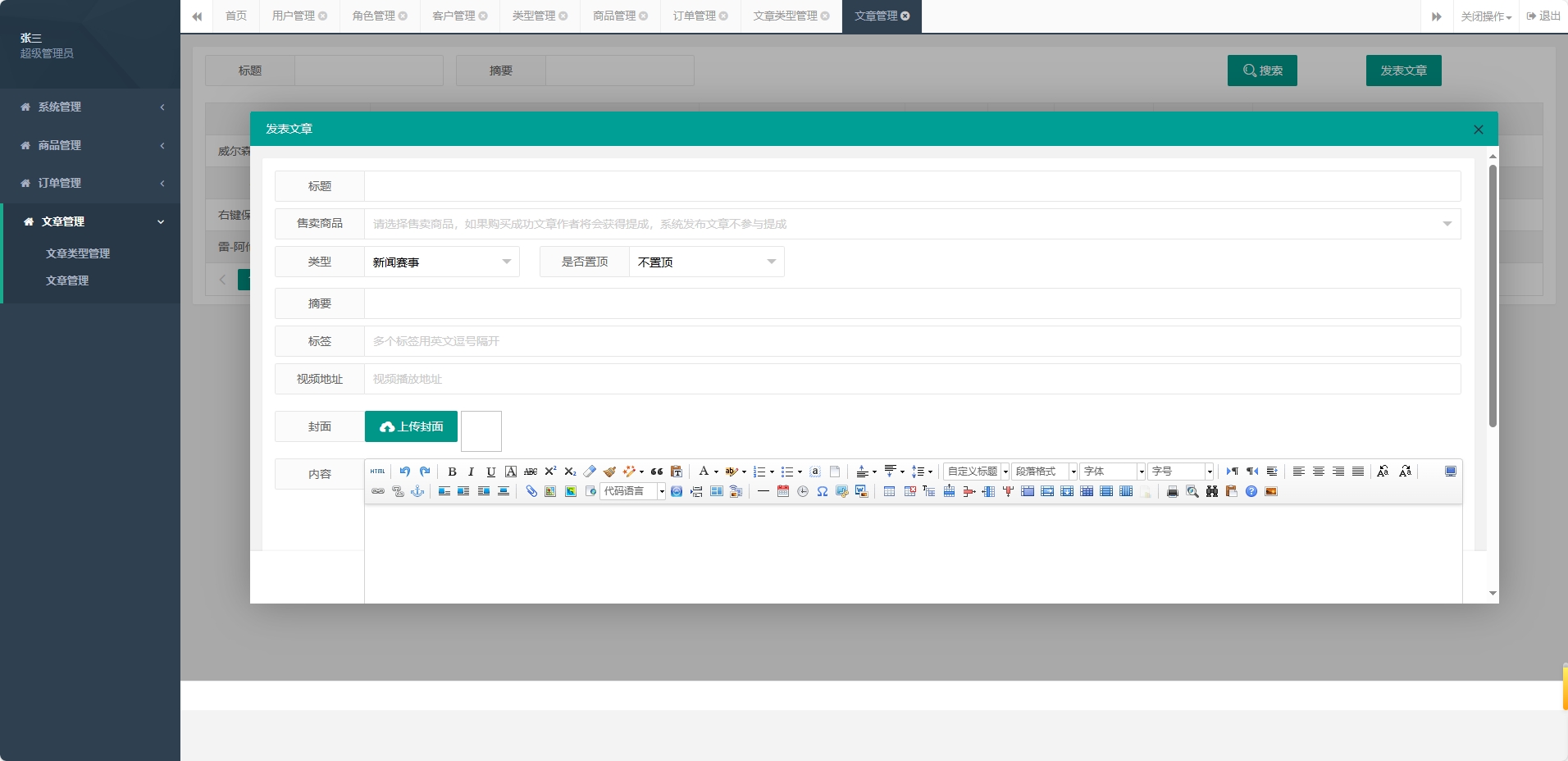Apply strikethrough formatting in editor
This screenshot has height=761, width=1568.
pos(531,472)
